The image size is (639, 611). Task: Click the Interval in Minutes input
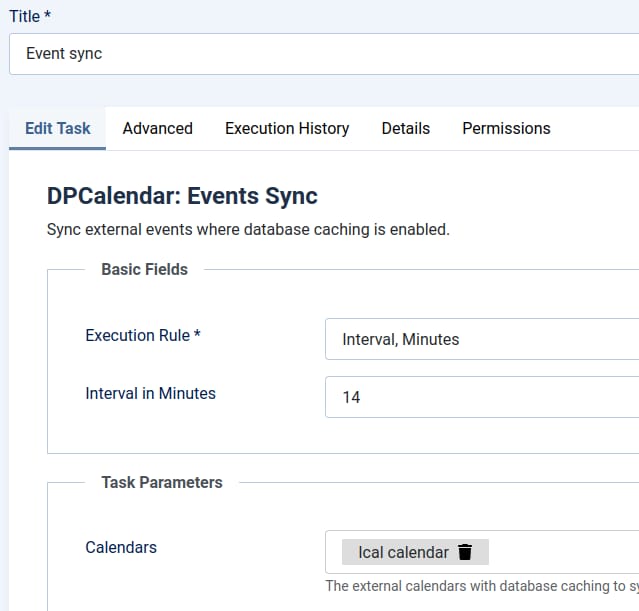[x=481, y=397]
